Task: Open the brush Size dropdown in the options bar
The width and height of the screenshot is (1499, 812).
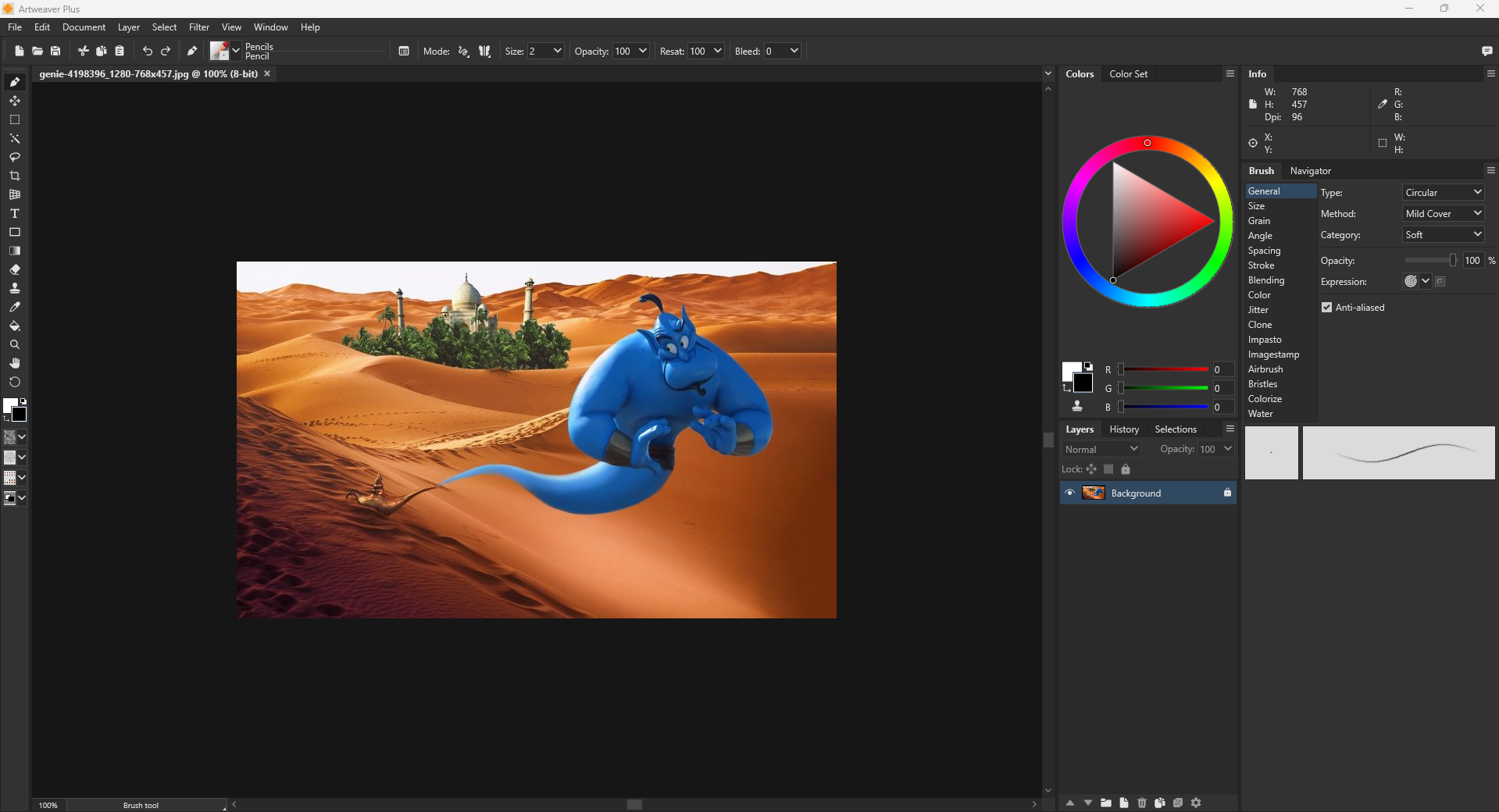Action: [558, 51]
